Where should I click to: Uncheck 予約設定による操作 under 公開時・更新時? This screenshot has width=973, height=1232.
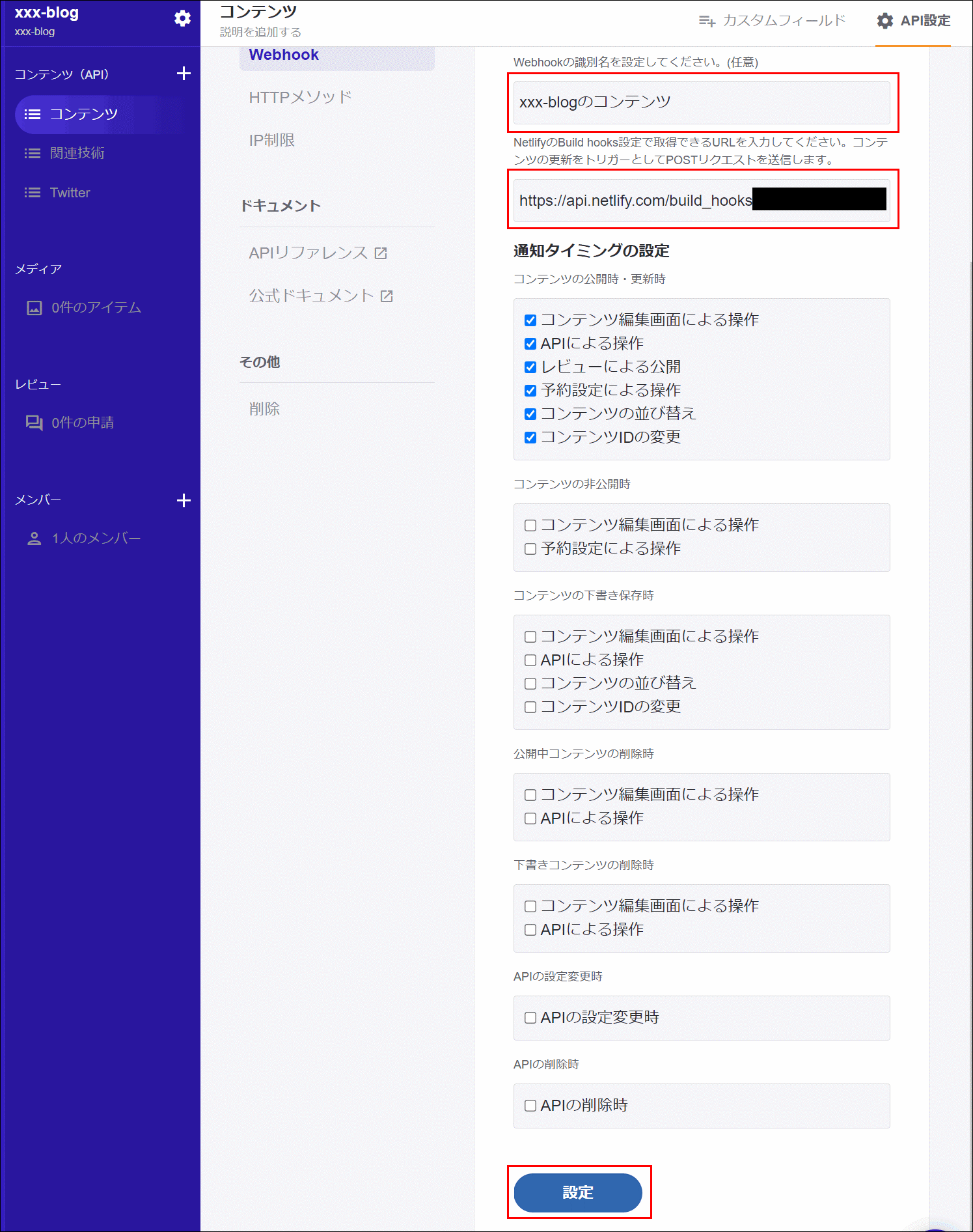pyautogui.click(x=530, y=391)
